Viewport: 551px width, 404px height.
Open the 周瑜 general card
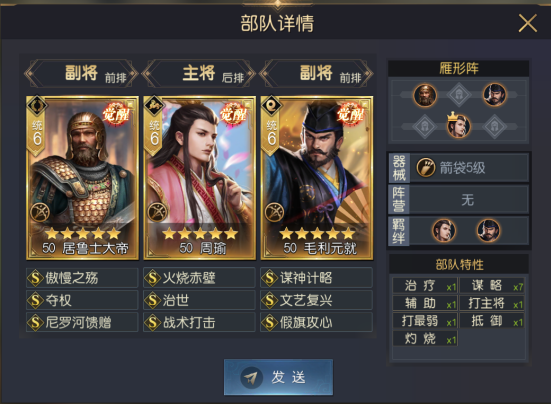click(x=200, y=178)
